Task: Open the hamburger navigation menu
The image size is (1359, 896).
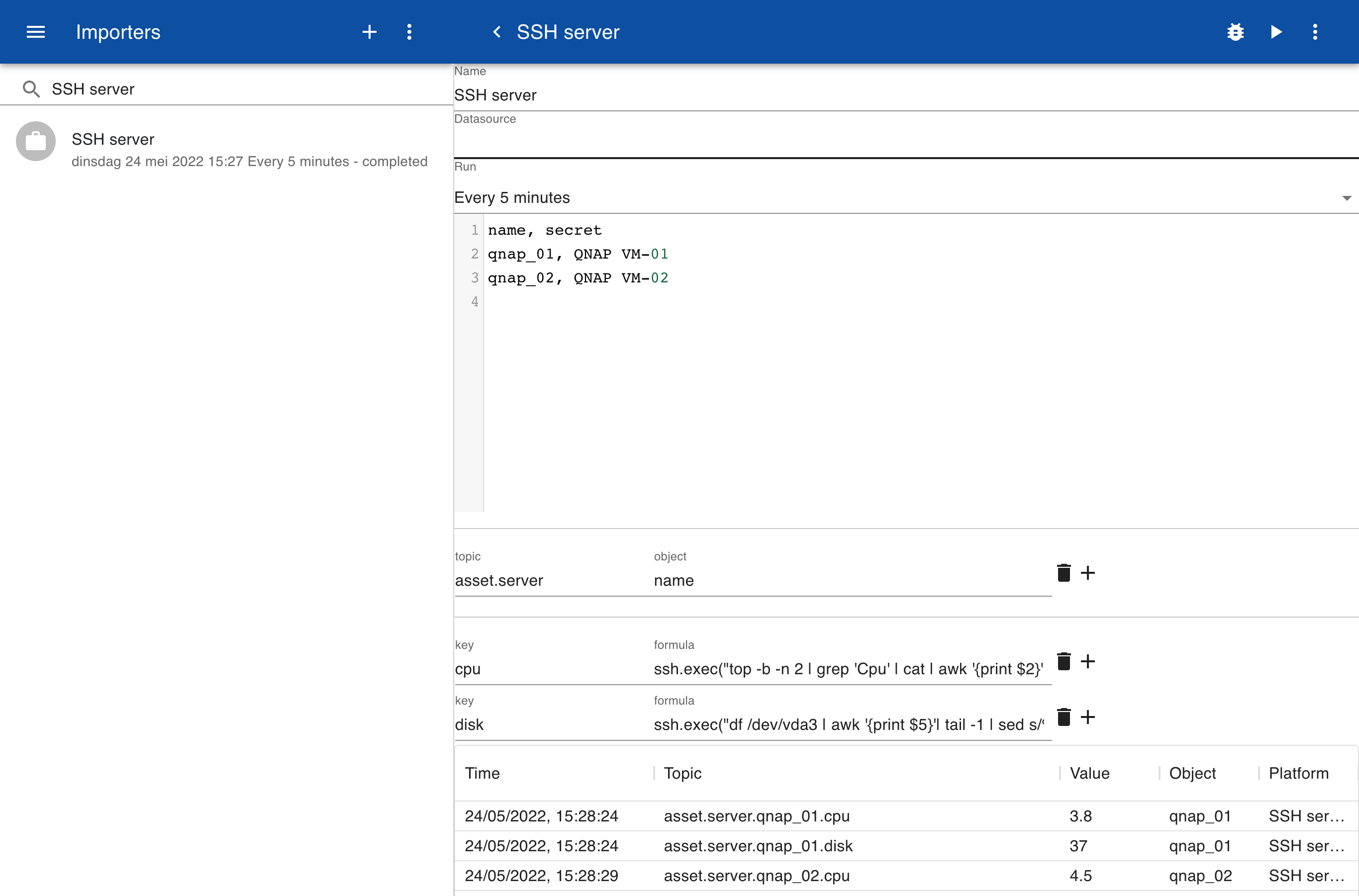Action: coord(35,32)
